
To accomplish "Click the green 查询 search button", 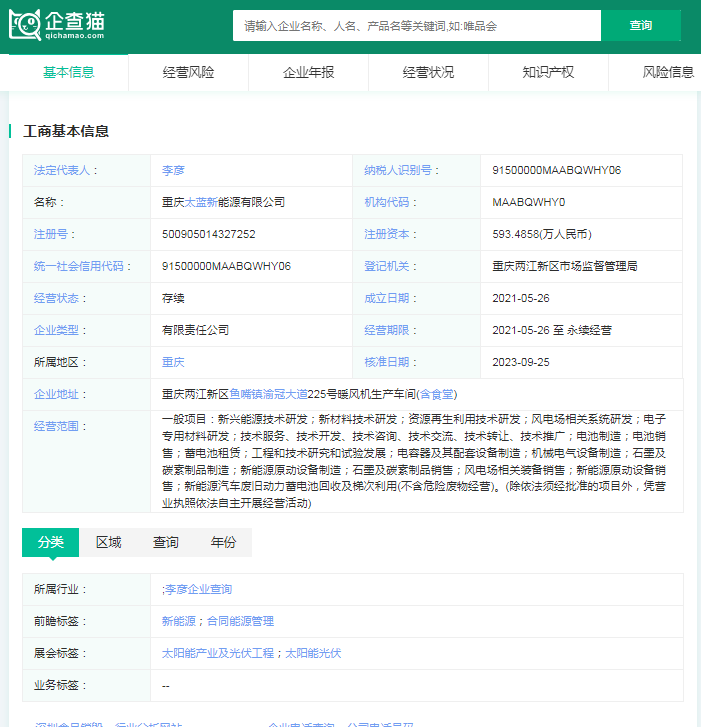I will [x=641, y=26].
